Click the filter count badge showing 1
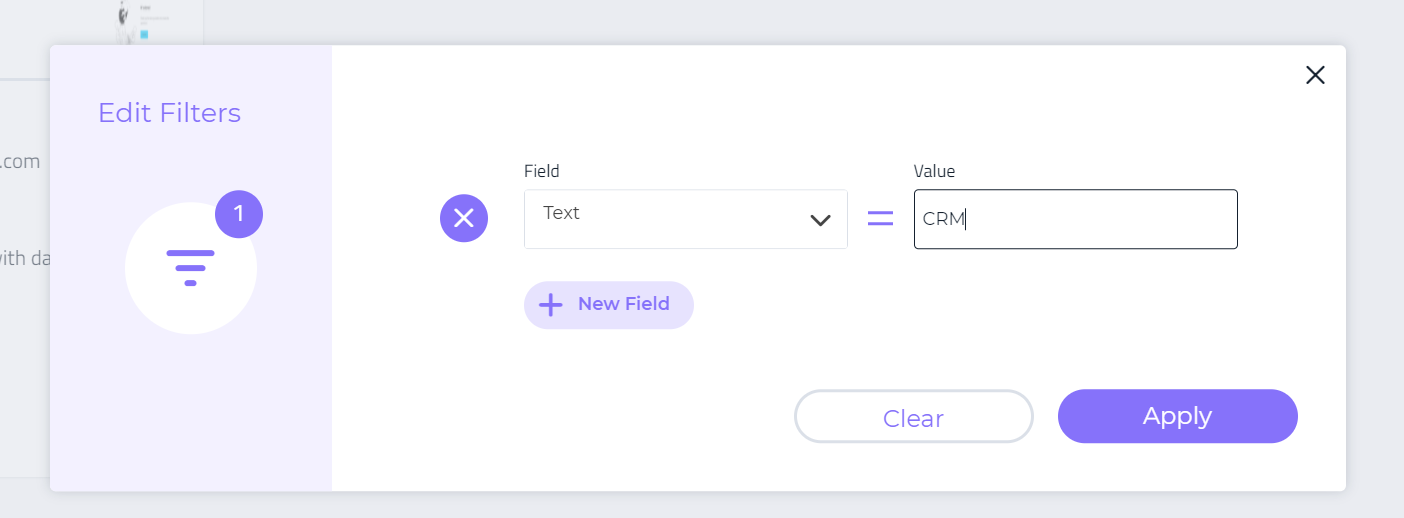The width and height of the screenshot is (1404, 518). (239, 214)
